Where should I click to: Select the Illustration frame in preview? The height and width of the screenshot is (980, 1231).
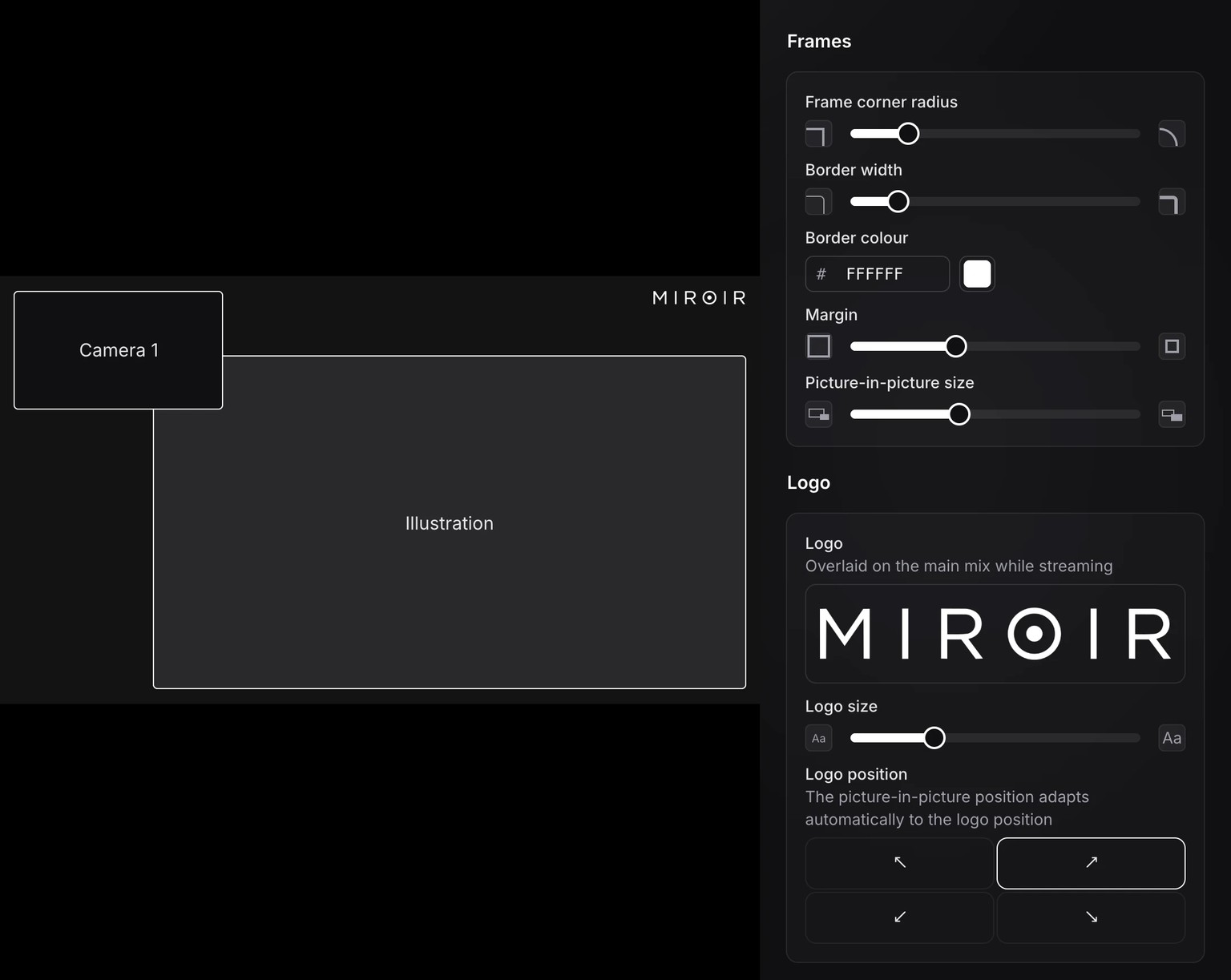pyautogui.click(x=450, y=522)
